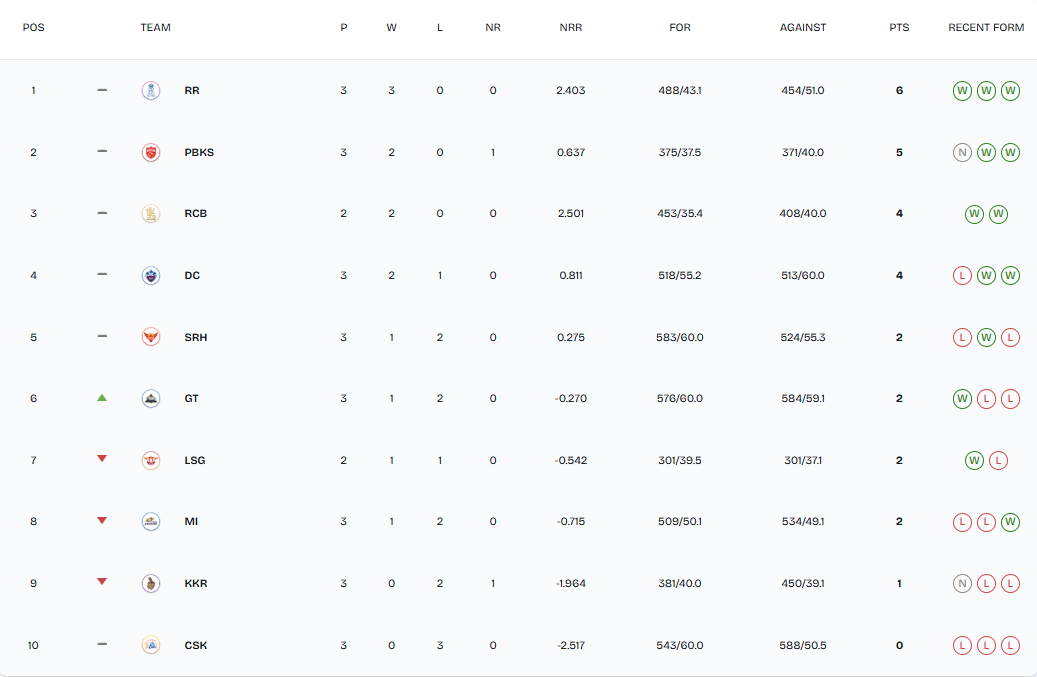Click the RR team logo icon
Screen dimensions: 1037x677
(x=151, y=91)
